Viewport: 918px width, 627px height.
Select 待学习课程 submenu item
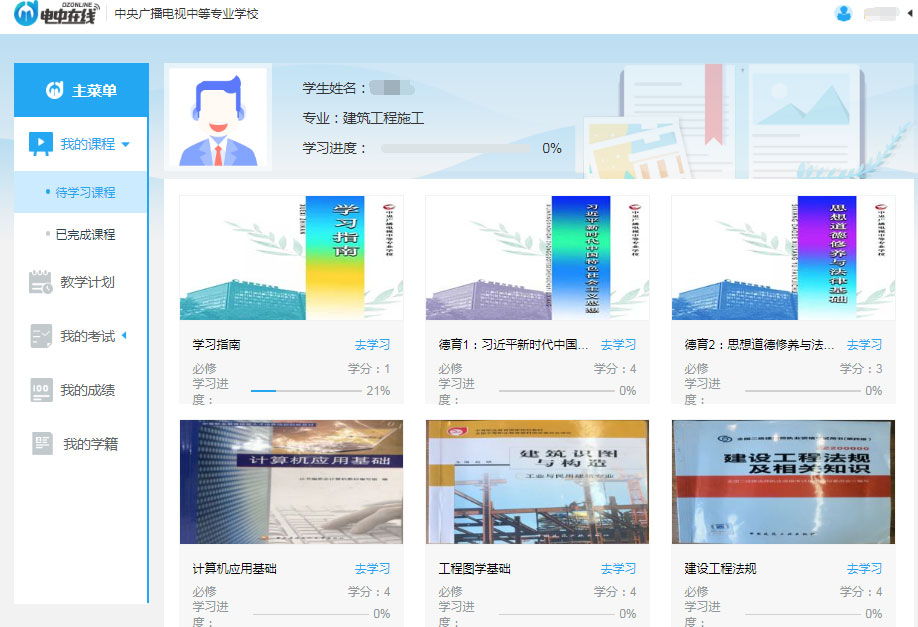click(x=85, y=192)
